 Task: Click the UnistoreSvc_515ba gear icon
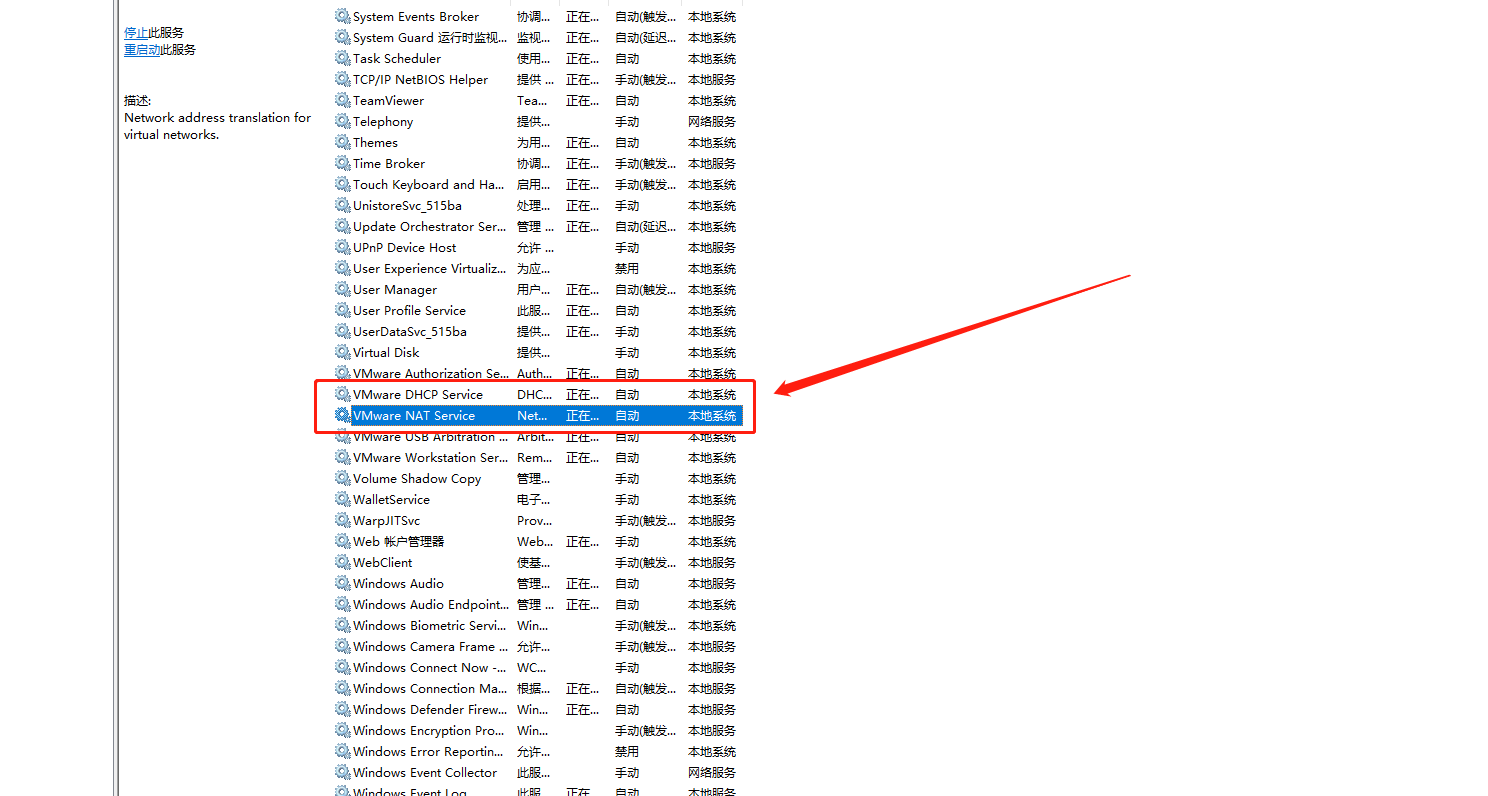point(343,206)
